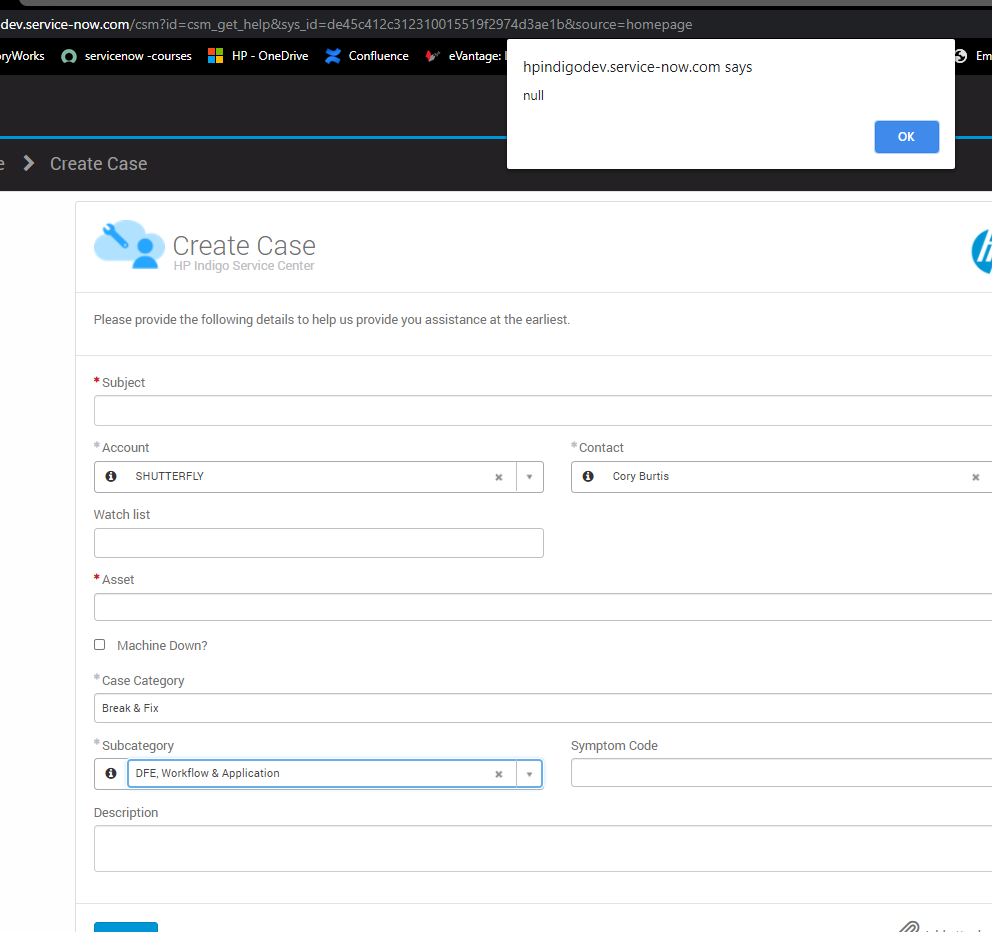Click into the Subject field

(x=540, y=411)
